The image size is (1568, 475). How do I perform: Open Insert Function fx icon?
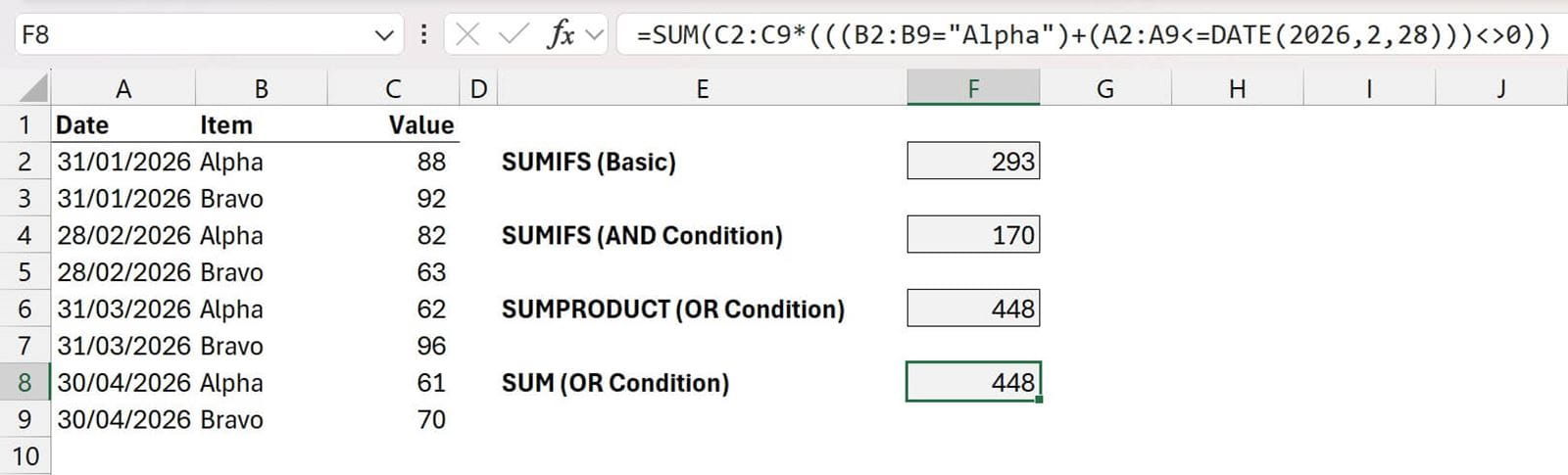pos(561,35)
